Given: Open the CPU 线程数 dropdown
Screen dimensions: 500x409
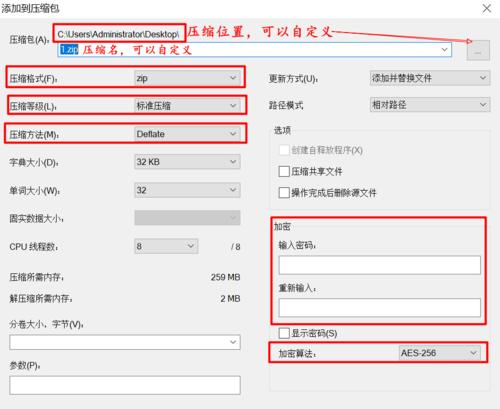Looking at the screenshot, I should pos(166,246).
